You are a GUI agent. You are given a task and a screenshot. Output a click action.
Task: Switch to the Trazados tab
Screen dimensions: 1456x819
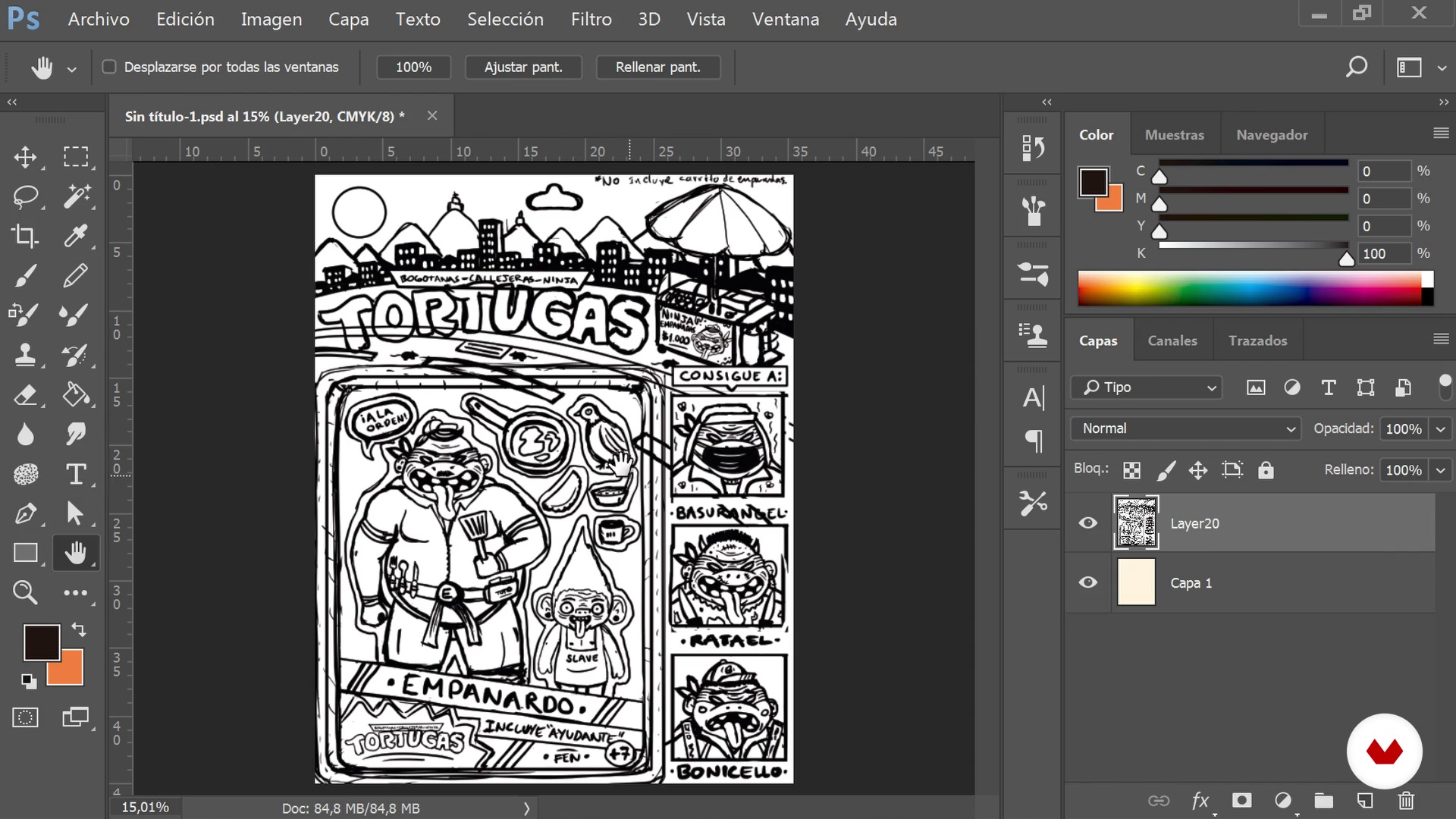pyautogui.click(x=1257, y=340)
